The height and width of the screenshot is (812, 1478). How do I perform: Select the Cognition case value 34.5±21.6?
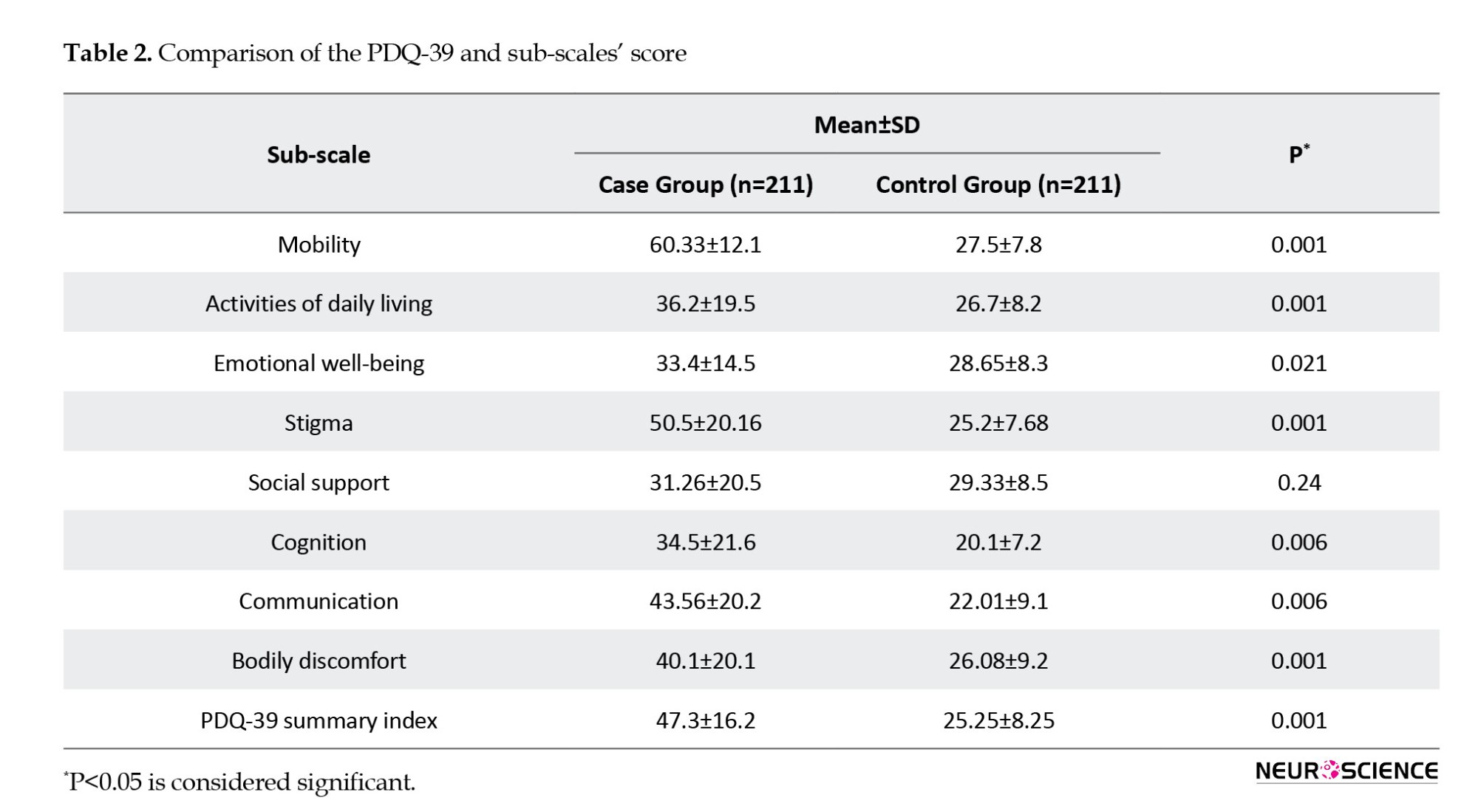point(705,542)
